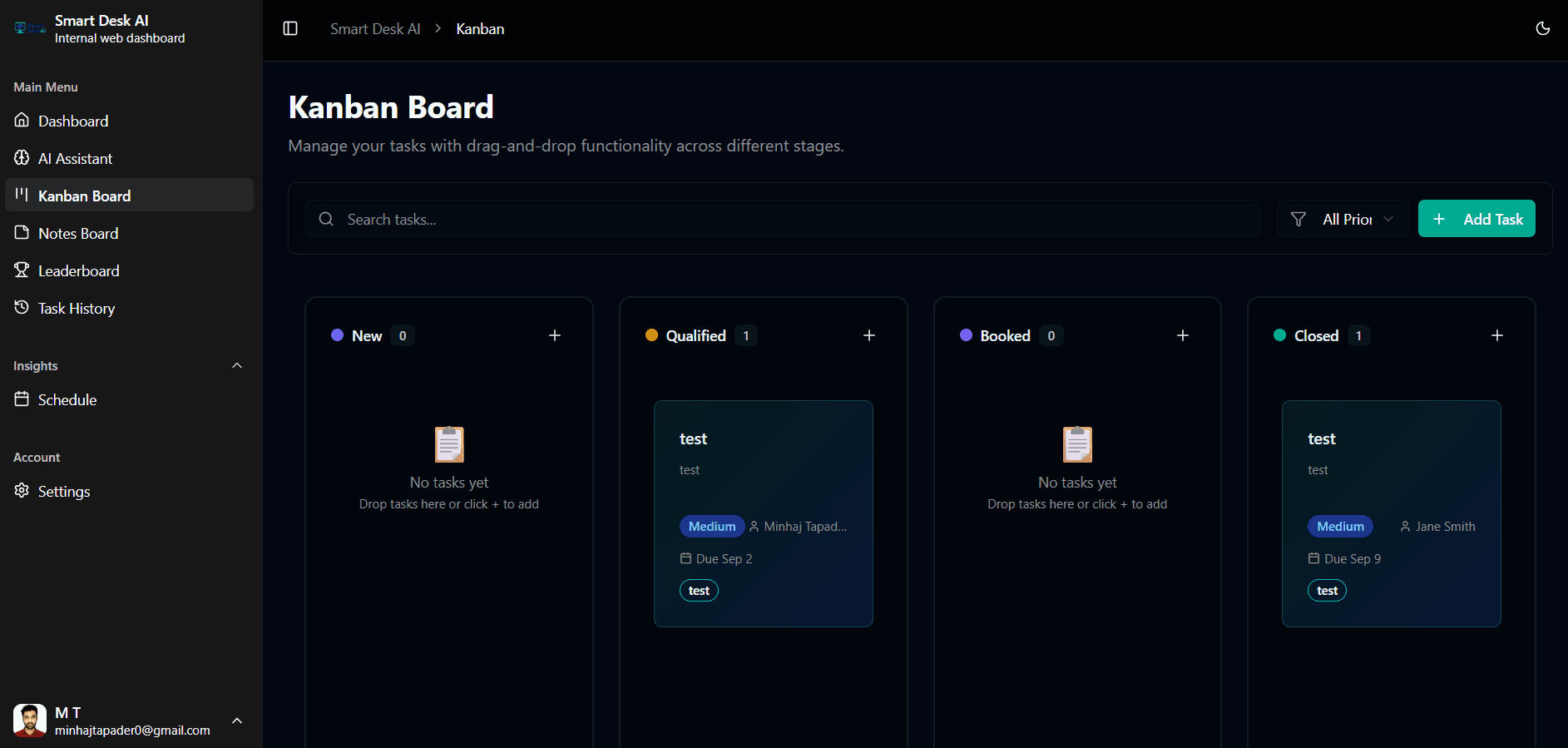Open the AI Assistant page

(x=129, y=158)
